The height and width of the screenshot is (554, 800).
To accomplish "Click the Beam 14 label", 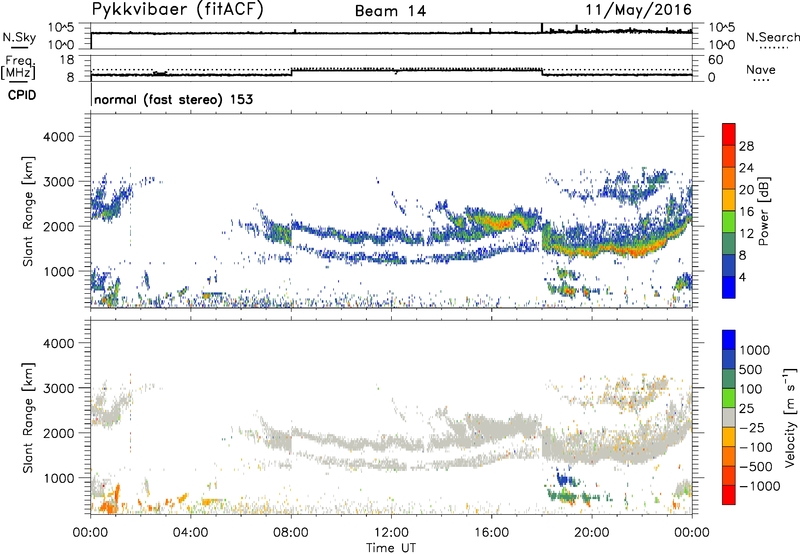I will tap(390, 11).
